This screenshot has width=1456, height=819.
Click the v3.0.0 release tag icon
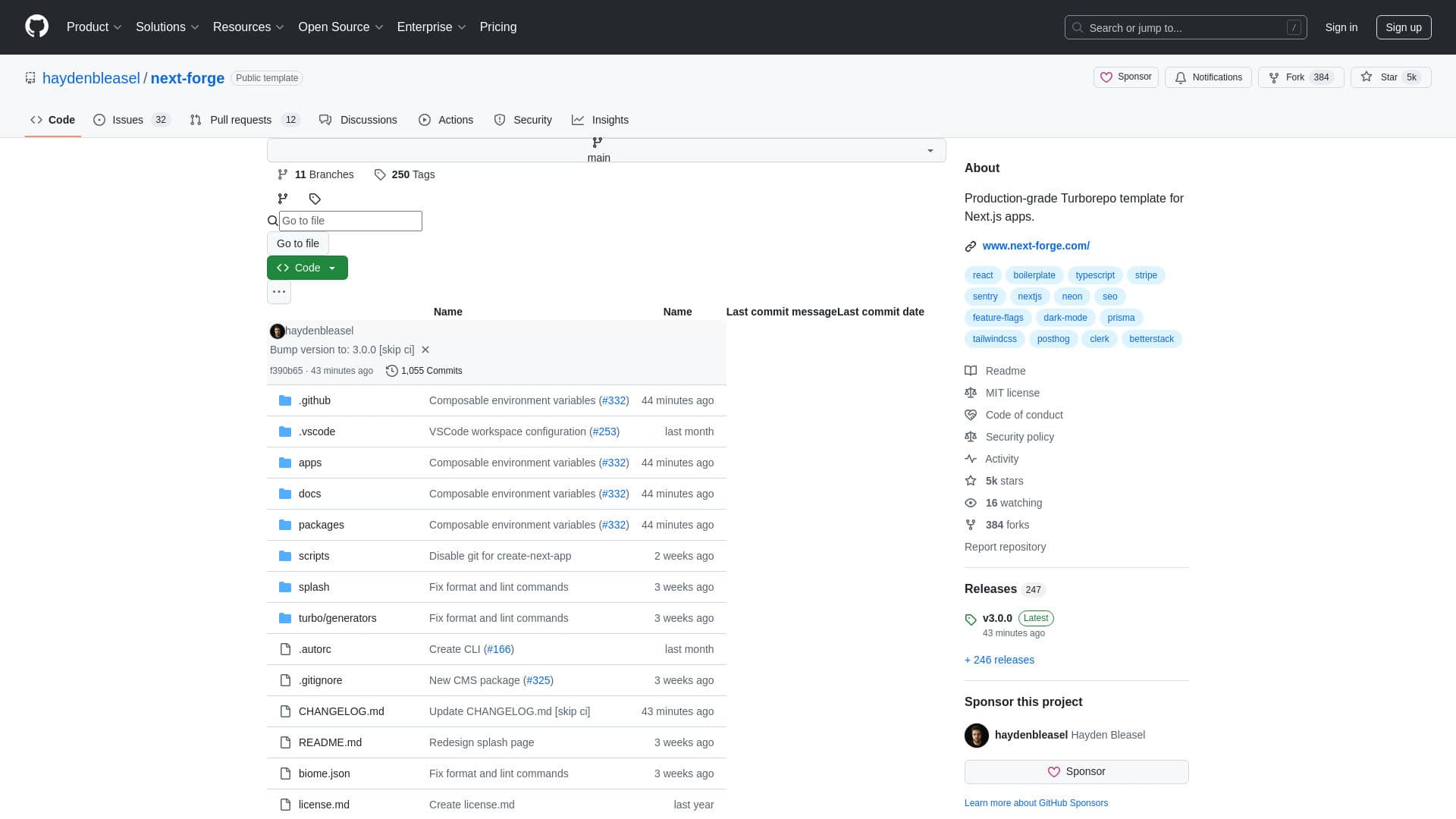pos(971,620)
